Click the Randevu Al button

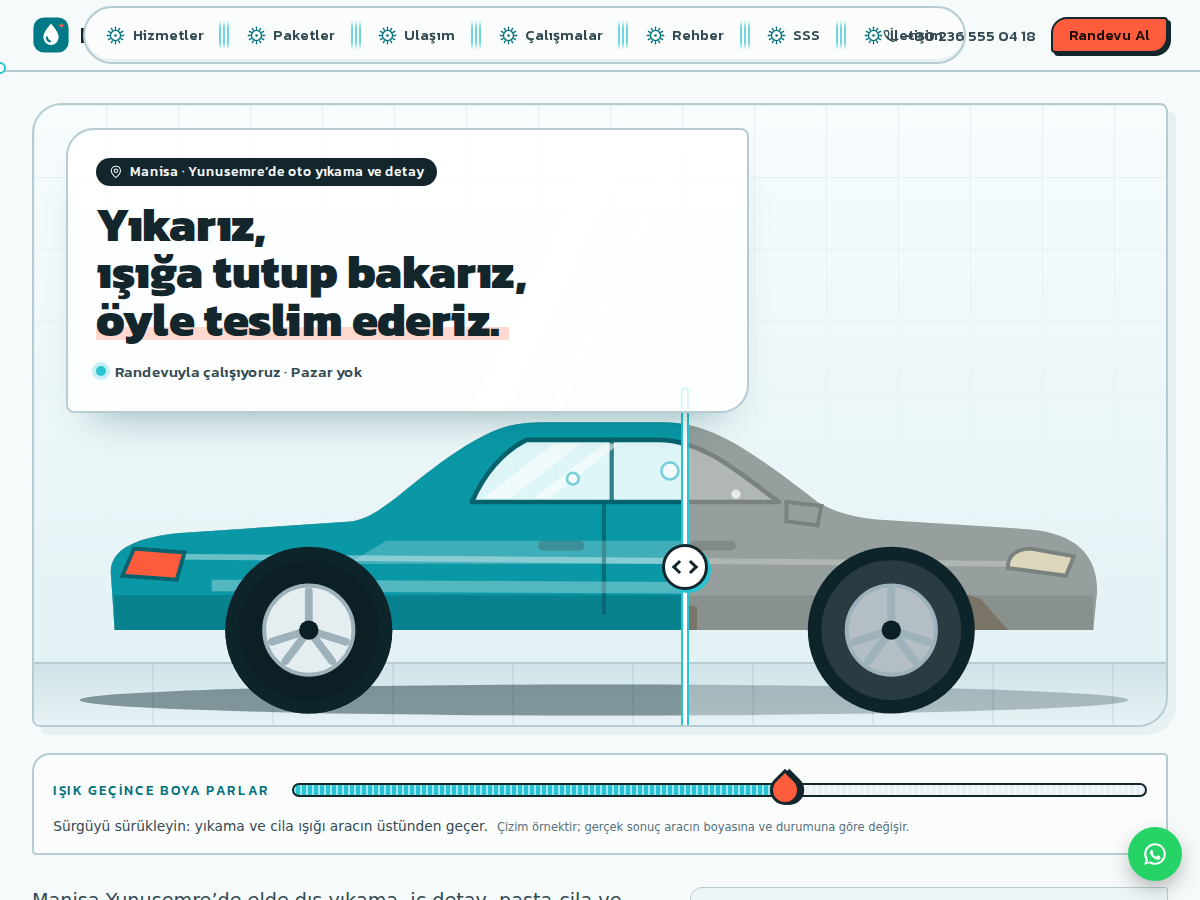tap(1109, 35)
